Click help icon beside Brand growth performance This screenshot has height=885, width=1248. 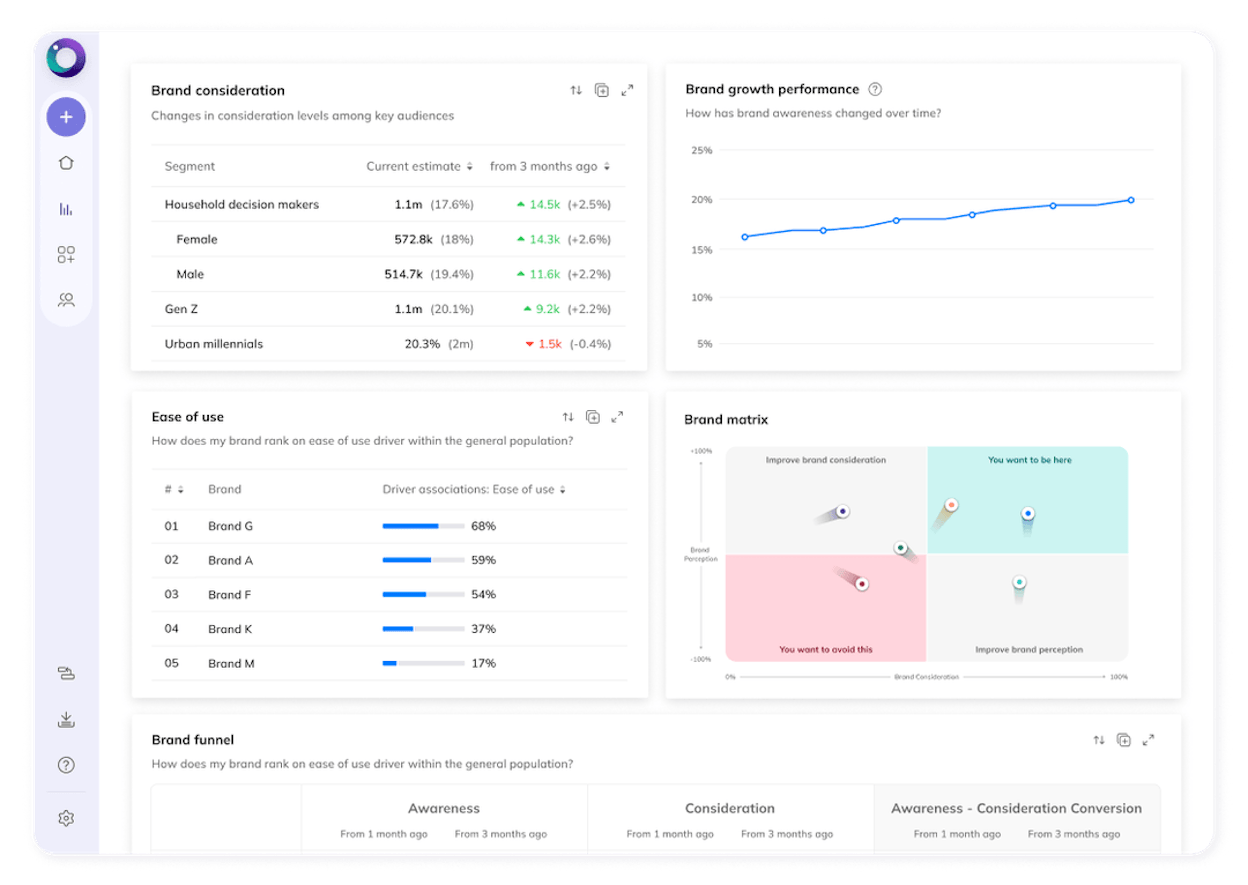875,89
